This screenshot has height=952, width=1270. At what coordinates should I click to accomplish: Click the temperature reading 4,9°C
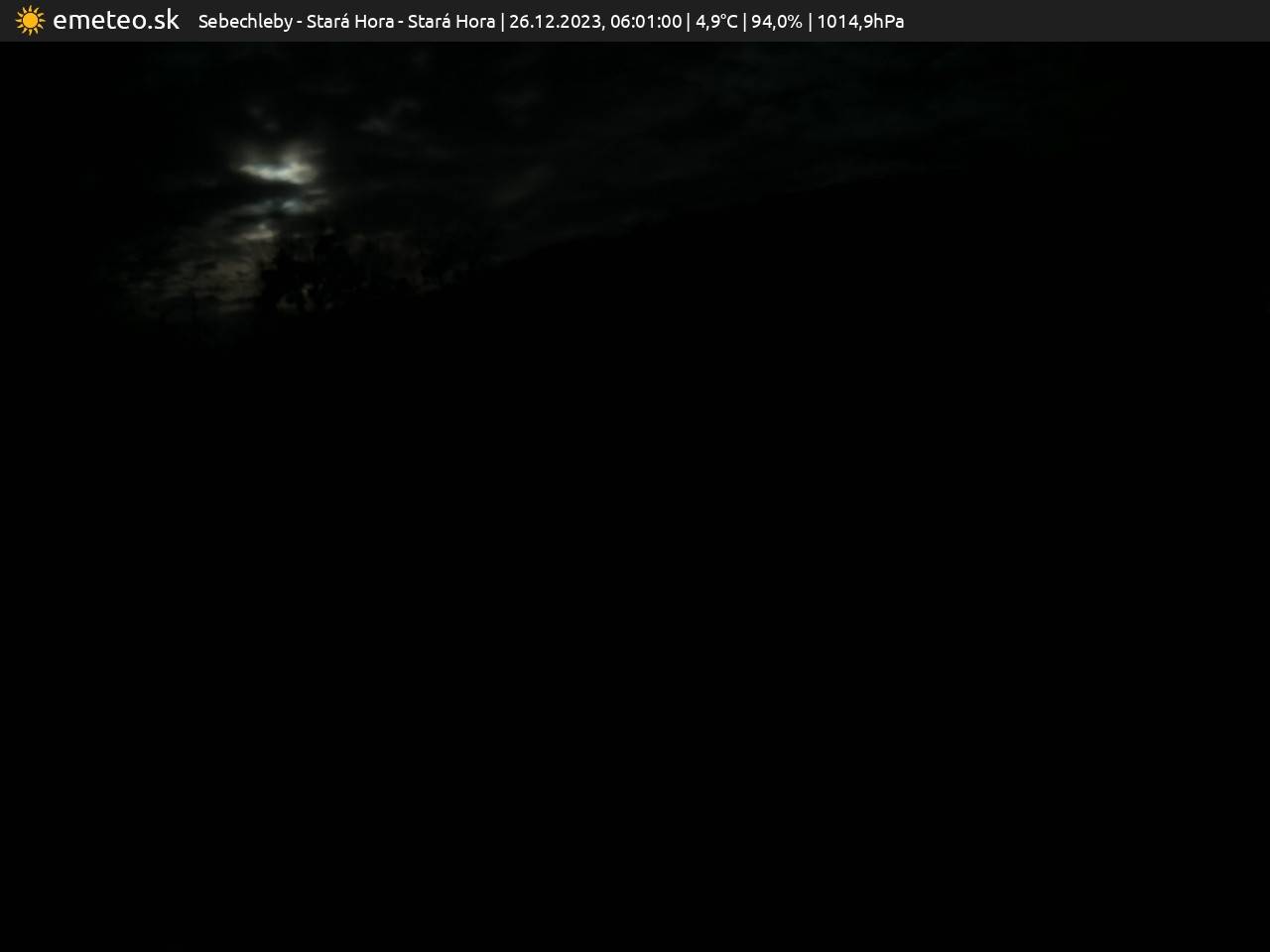(716, 21)
